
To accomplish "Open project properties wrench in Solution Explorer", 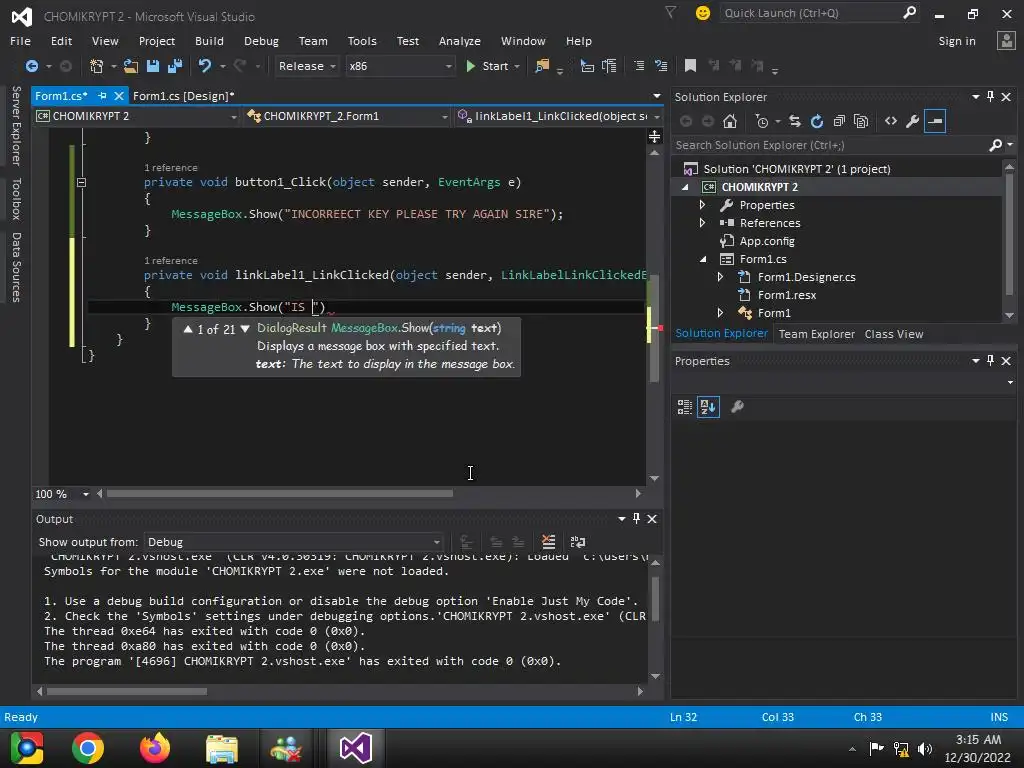I will click(912, 121).
